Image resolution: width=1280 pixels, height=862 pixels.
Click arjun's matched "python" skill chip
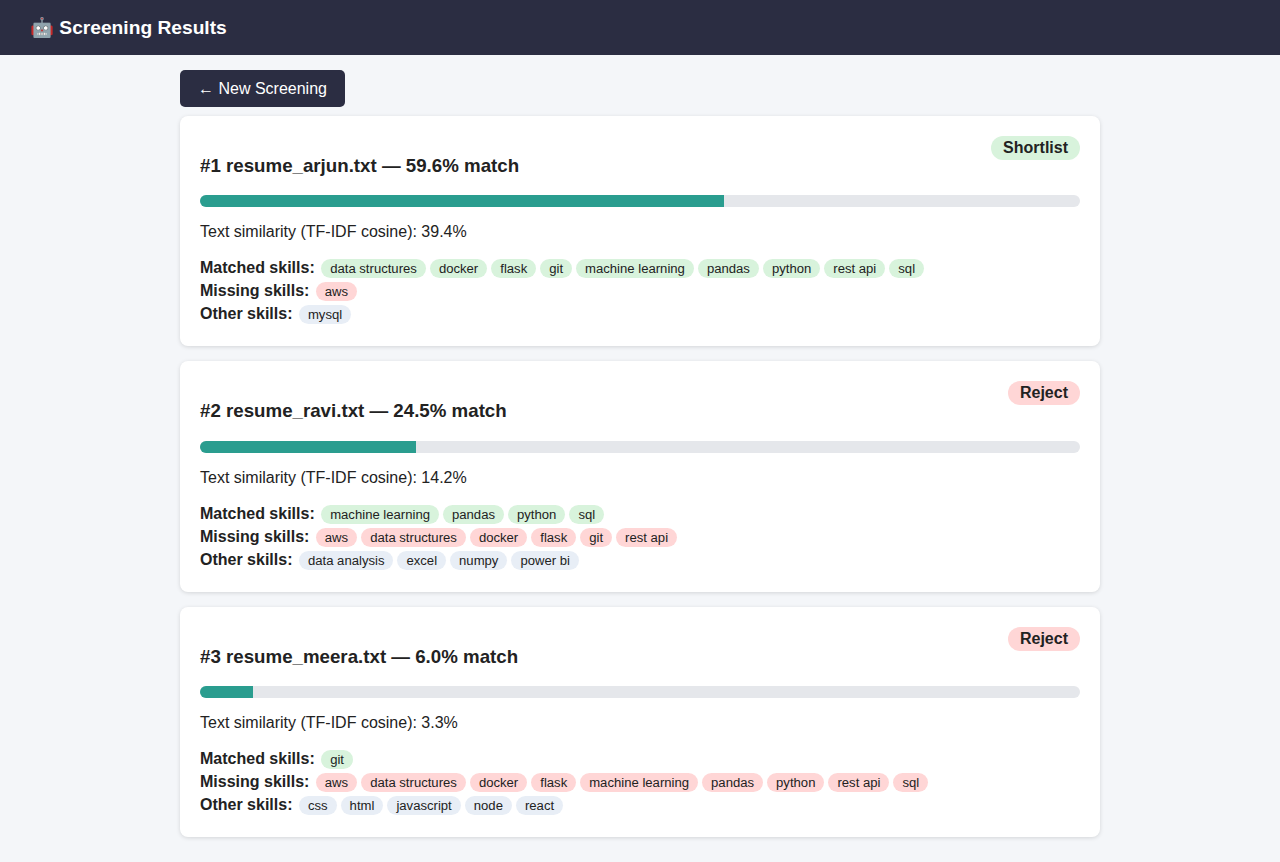click(792, 269)
